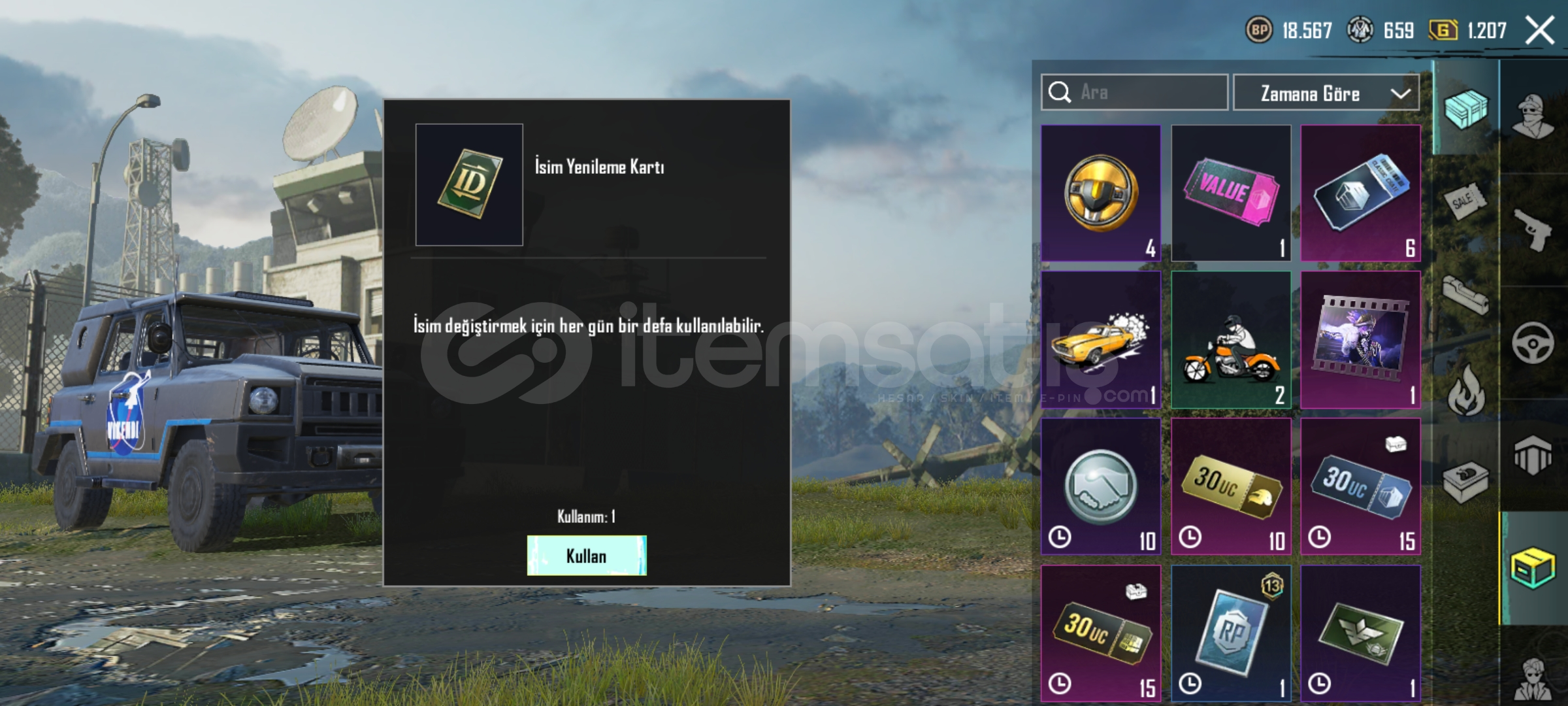This screenshot has height=706, width=1568.
Task: Open the classic crate coupon item
Action: (1361, 193)
